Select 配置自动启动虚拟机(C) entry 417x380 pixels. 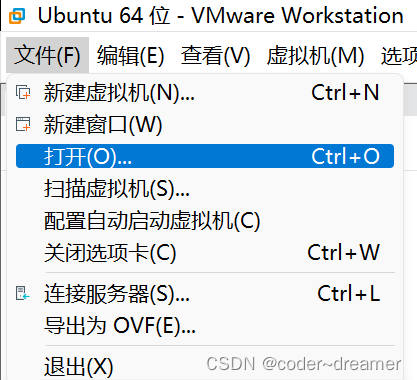pos(205,220)
